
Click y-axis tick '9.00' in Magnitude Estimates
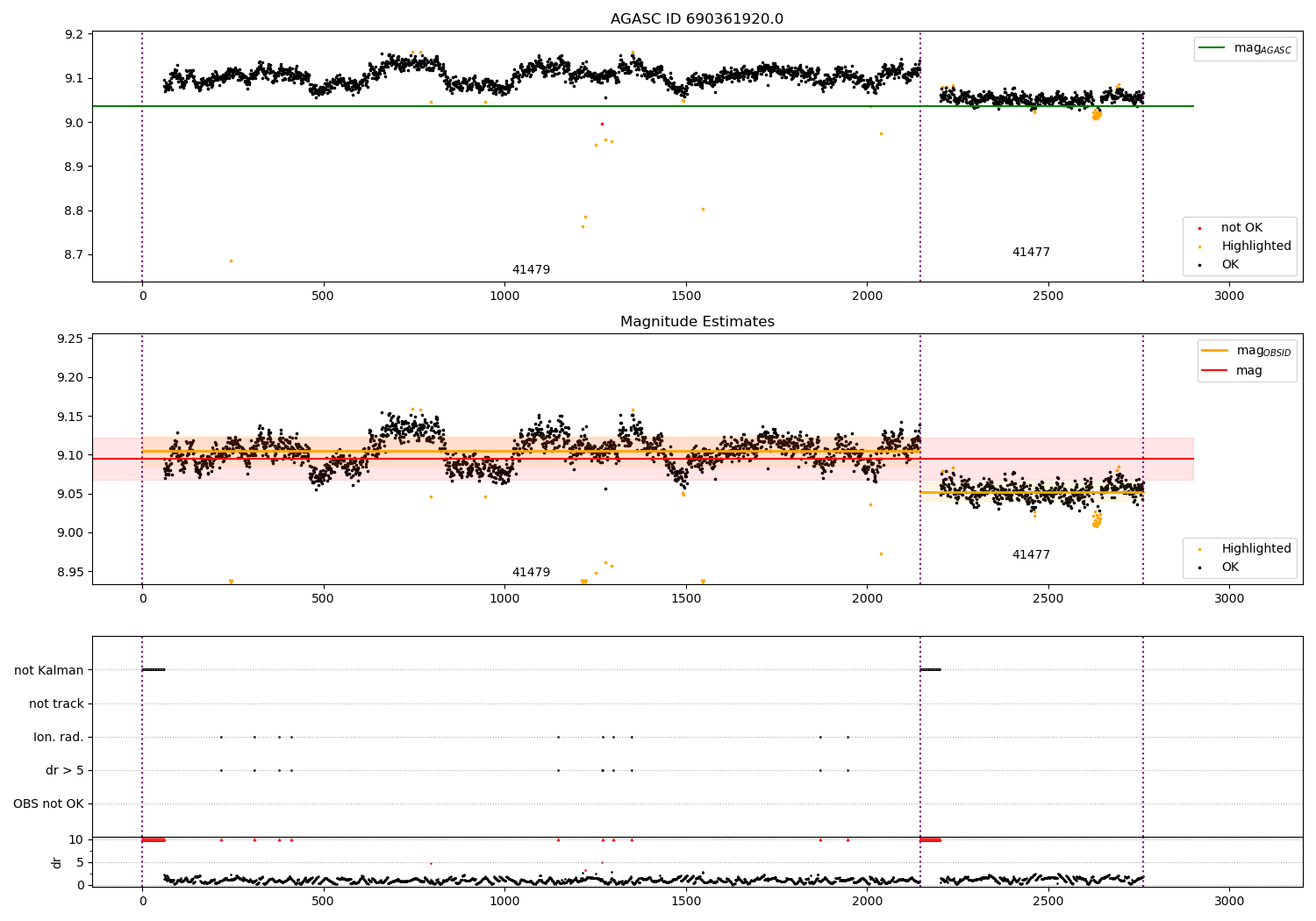pos(70,533)
